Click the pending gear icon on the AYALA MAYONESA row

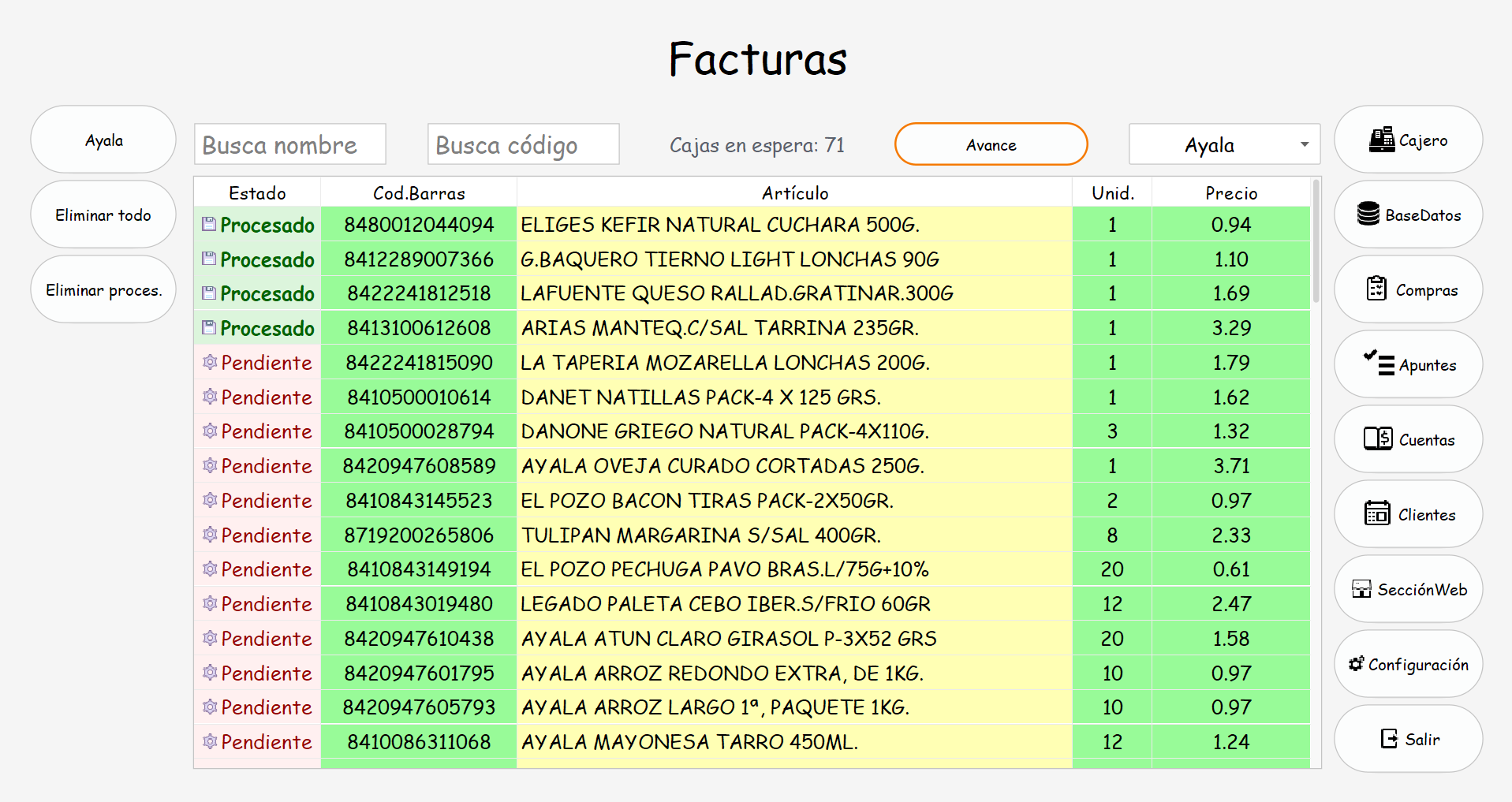pos(210,741)
